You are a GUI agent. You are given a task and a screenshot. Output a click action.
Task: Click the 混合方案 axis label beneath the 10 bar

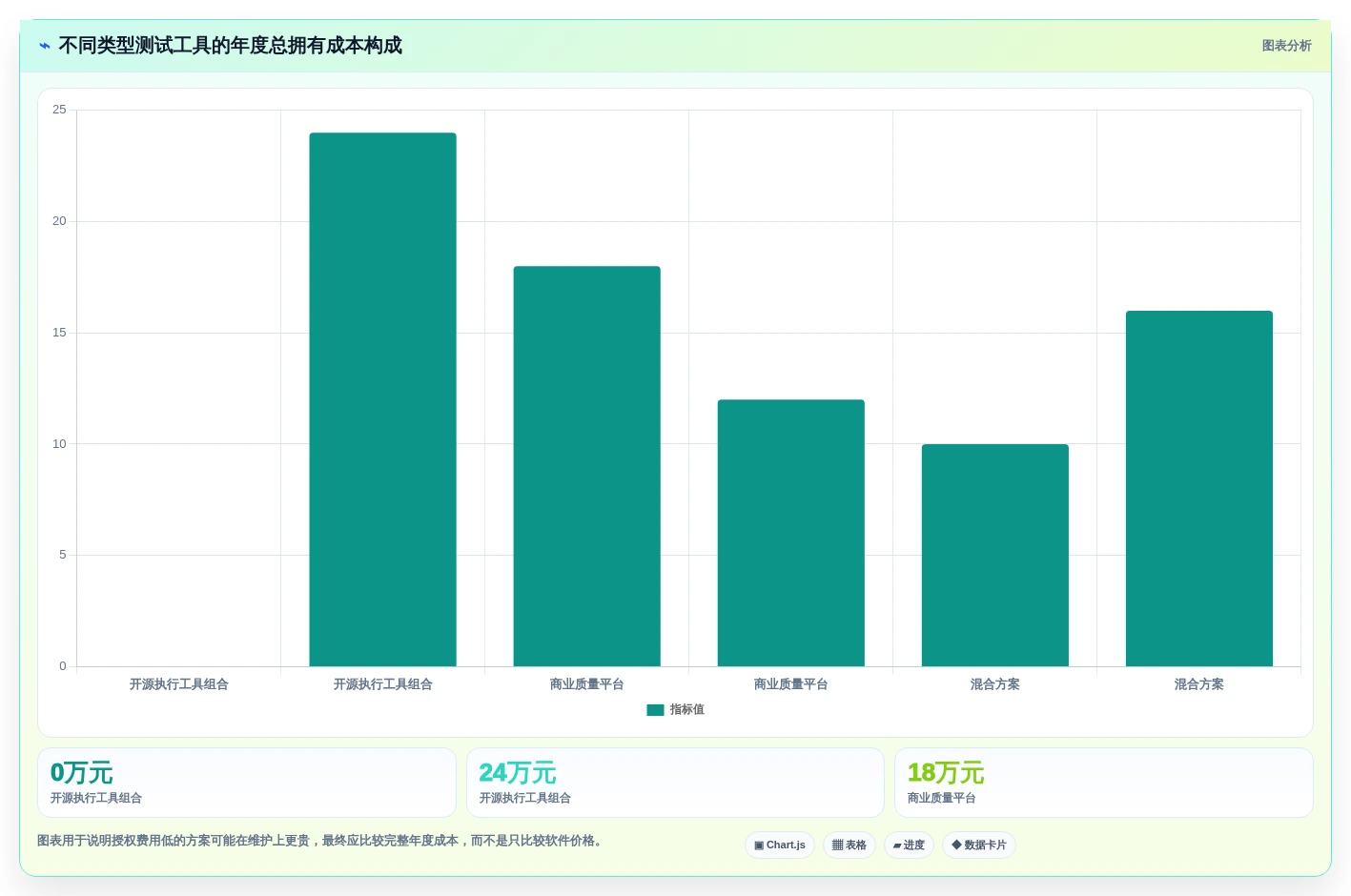pyautogui.click(x=995, y=684)
